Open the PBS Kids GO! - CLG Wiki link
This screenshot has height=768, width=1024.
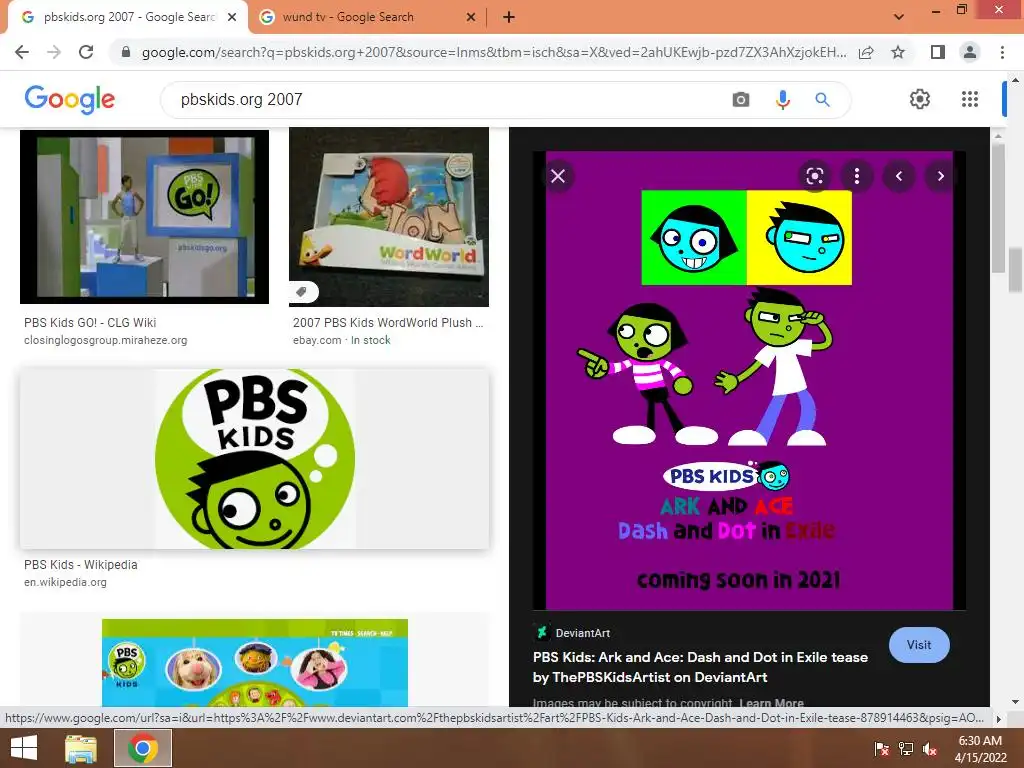pyautogui.click(x=90, y=323)
